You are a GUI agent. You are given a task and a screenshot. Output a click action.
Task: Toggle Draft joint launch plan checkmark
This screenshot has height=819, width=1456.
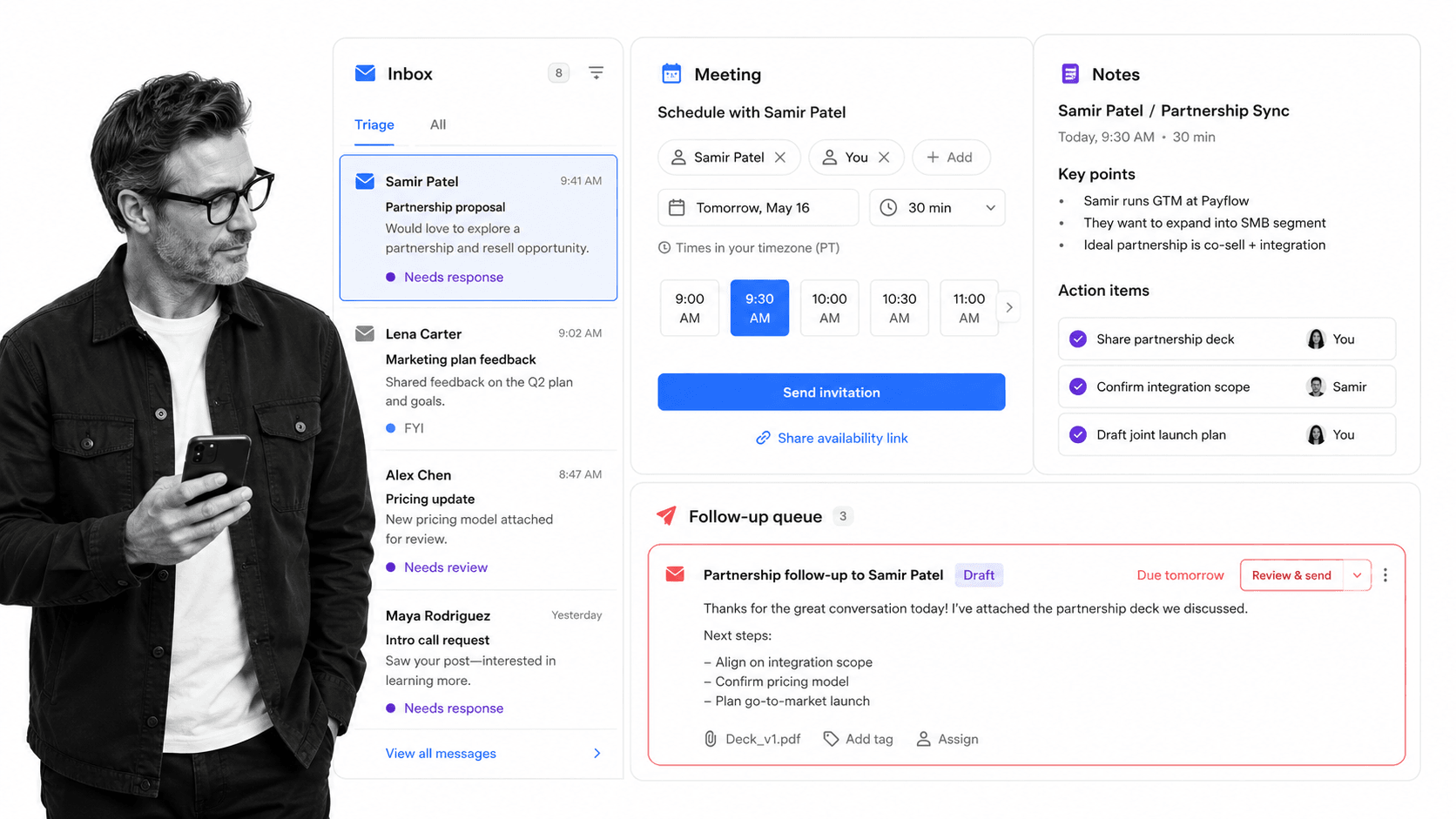coord(1078,434)
